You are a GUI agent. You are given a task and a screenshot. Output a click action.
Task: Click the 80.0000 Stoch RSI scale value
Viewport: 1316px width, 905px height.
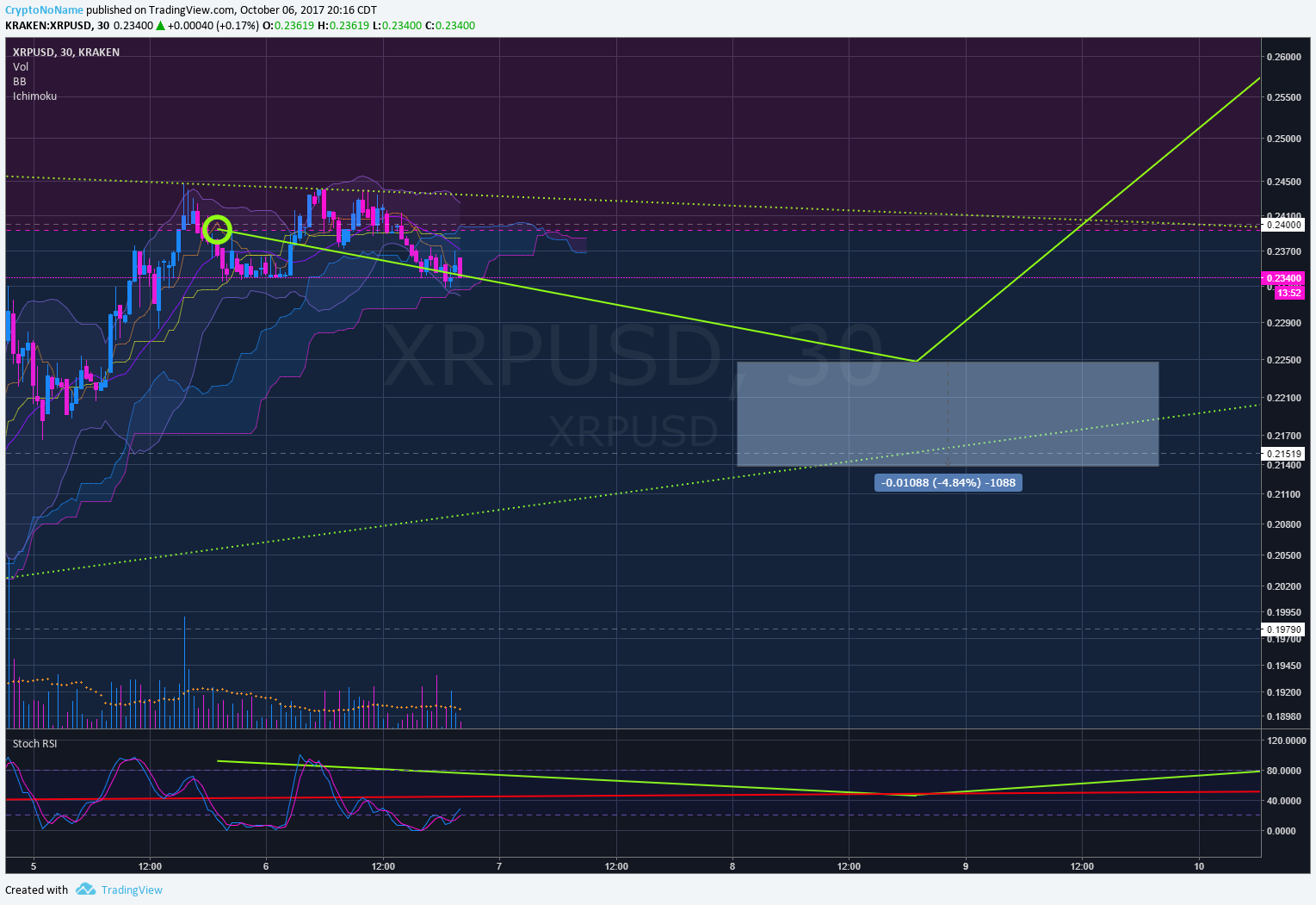tap(1283, 772)
